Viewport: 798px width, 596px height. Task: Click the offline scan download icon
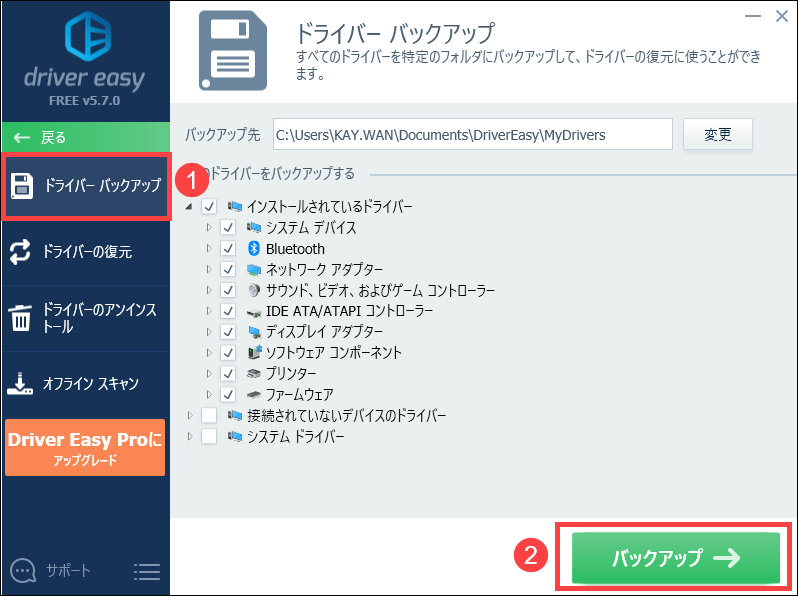21,383
